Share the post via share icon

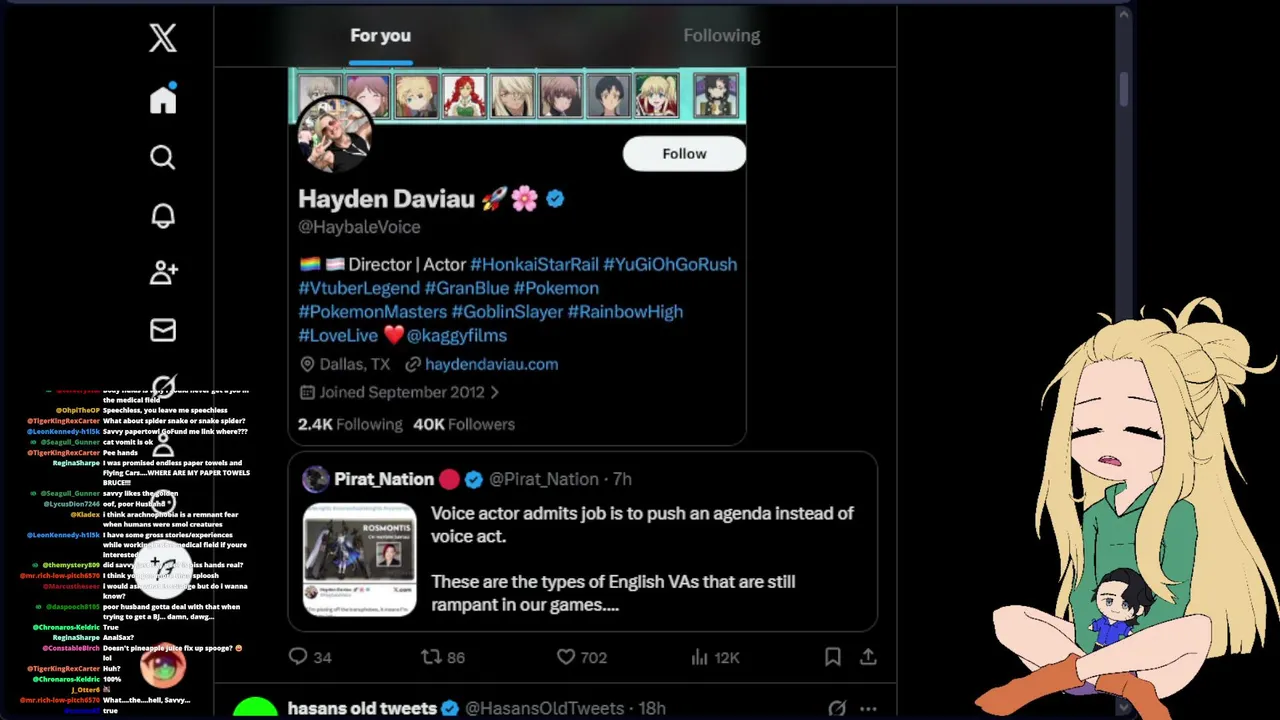[868, 657]
